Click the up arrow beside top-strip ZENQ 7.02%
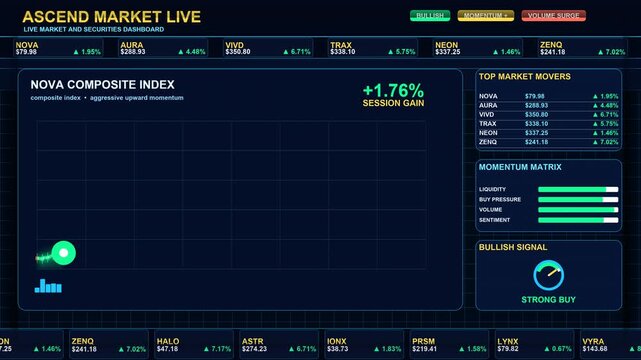Viewport: 641px width, 360px height. pos(601,52)
